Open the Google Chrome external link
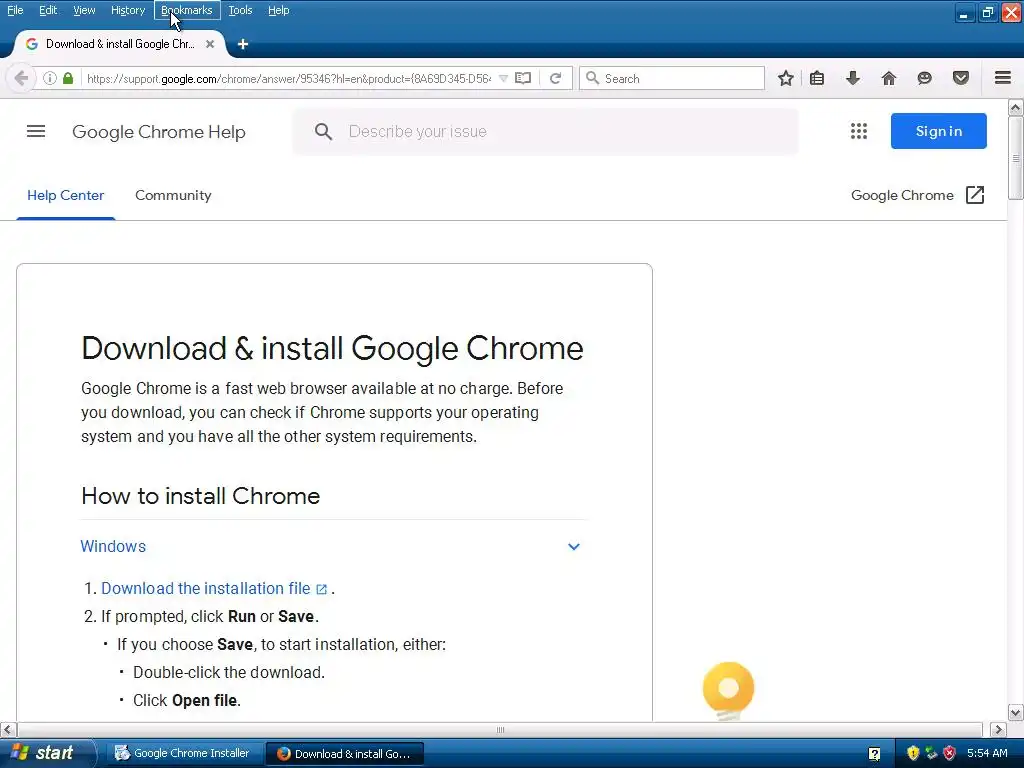 pos(918,195)
